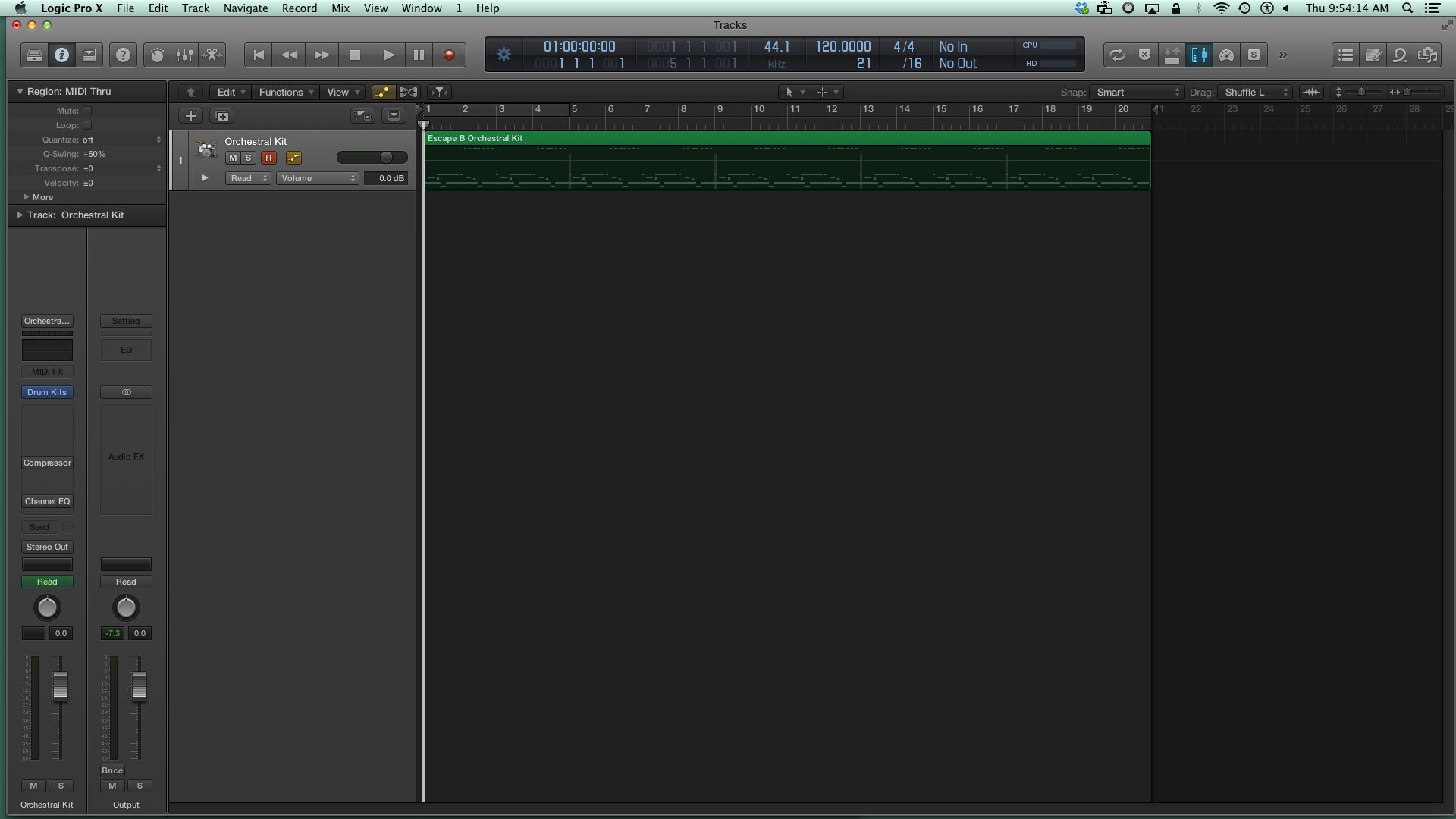Image resolution: width=1456 pixels, height=819 pixels.
Task: Expand Track Orchestral Kit inspector section
Action: tap(20, 215)
